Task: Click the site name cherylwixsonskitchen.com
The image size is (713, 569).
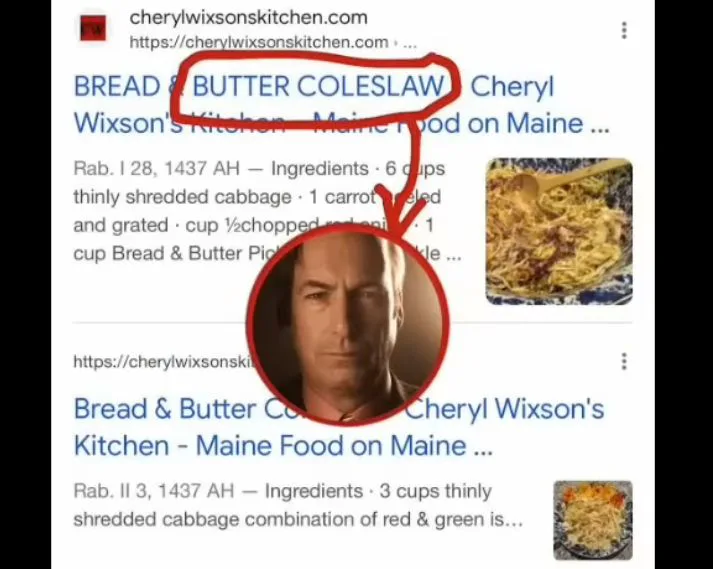Action: click(248, 18)
